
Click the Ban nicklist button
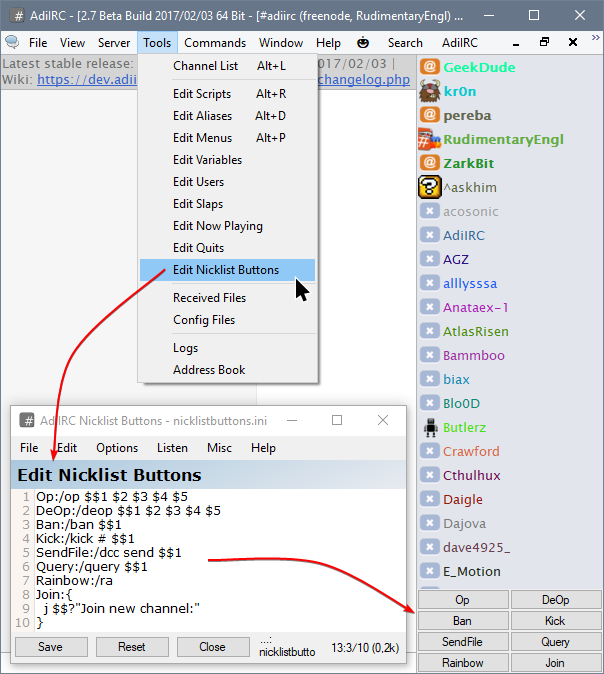(x=463, y=621)
